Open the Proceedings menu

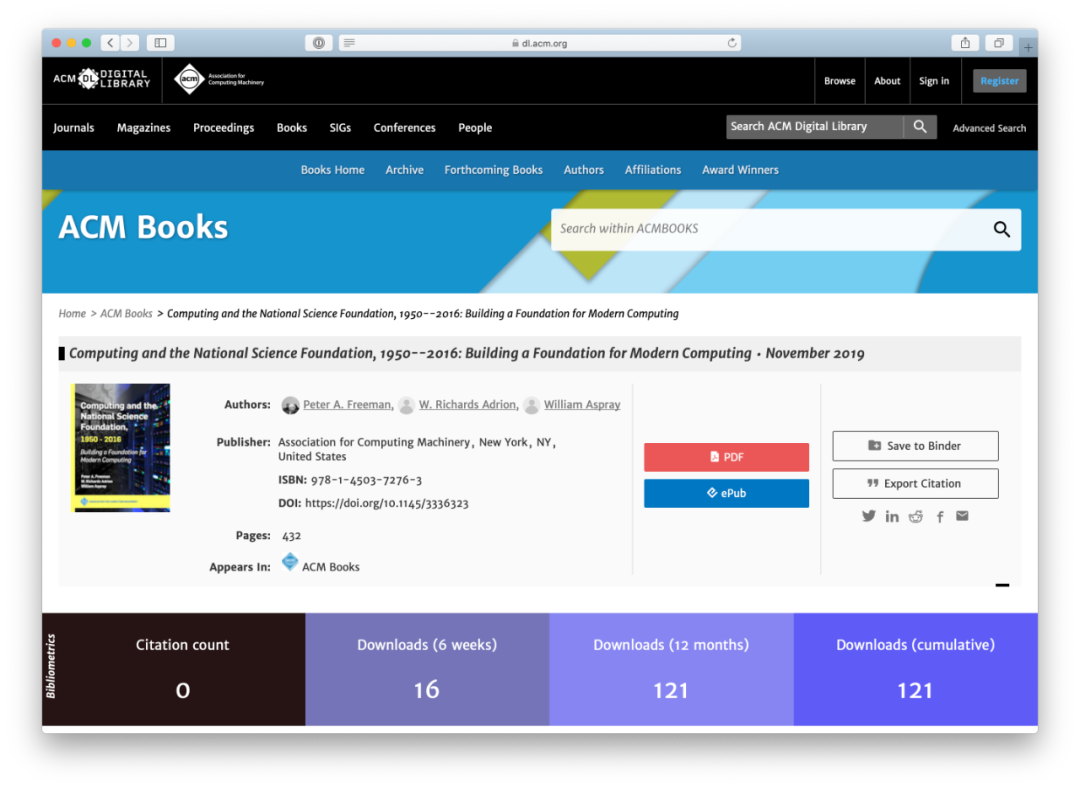tap(223, 128)
